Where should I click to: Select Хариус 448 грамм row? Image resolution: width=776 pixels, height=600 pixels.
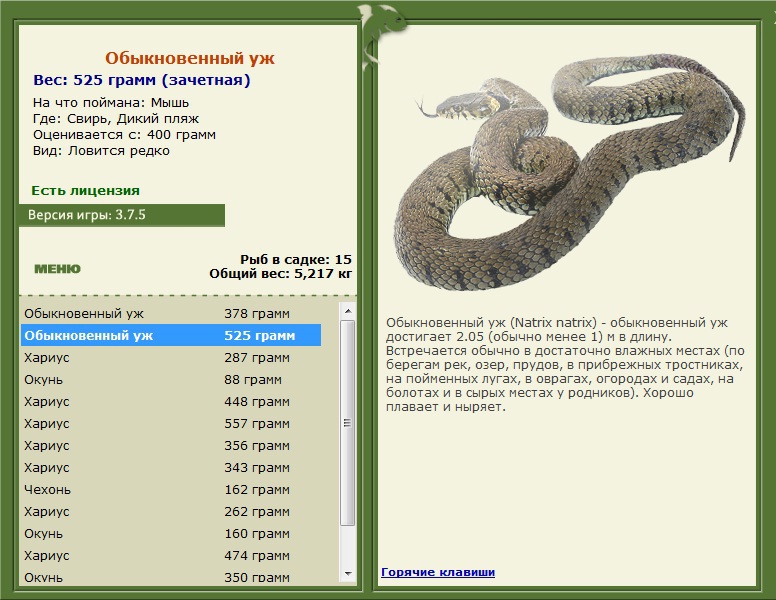tap(171, 401)
